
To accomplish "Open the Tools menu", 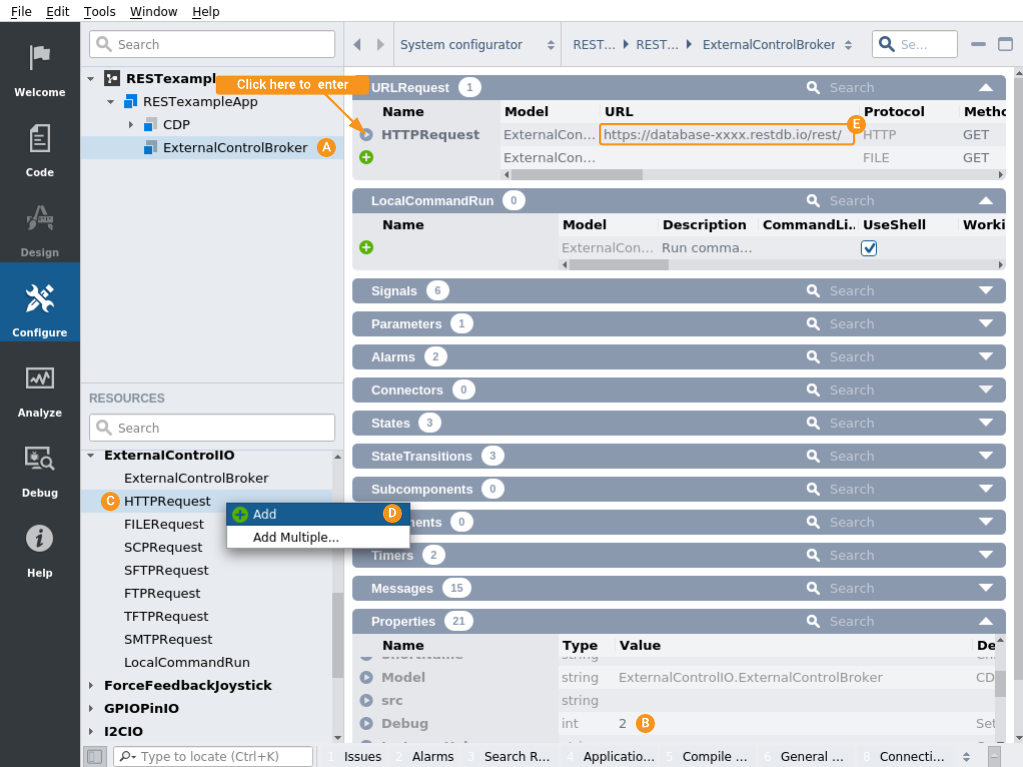I will tap(99, 12).
